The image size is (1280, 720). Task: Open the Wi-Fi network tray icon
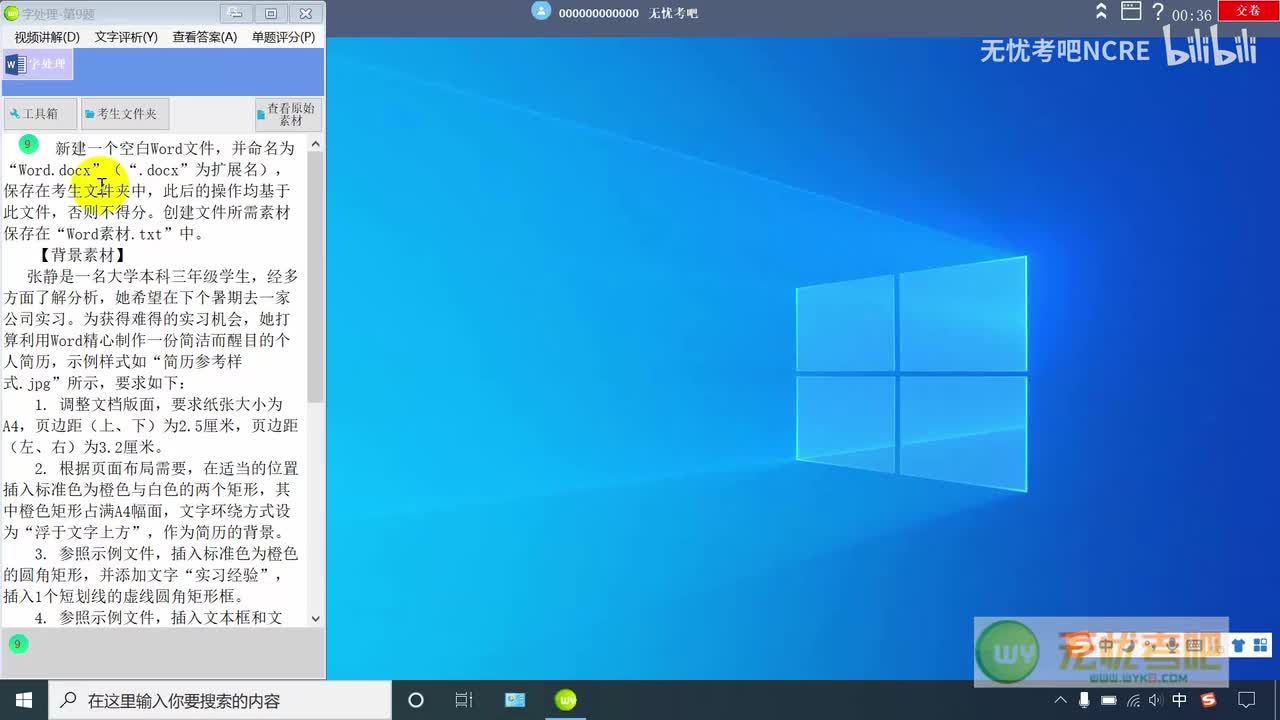[1133, 700]
